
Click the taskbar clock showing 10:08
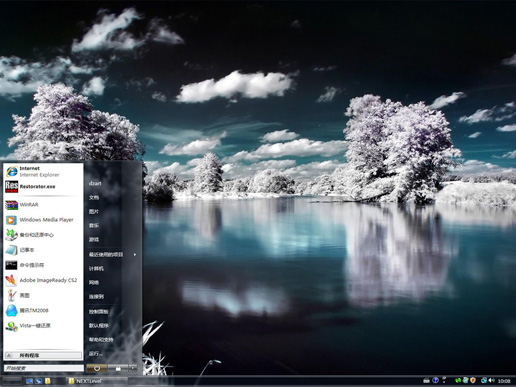[504, 381]
